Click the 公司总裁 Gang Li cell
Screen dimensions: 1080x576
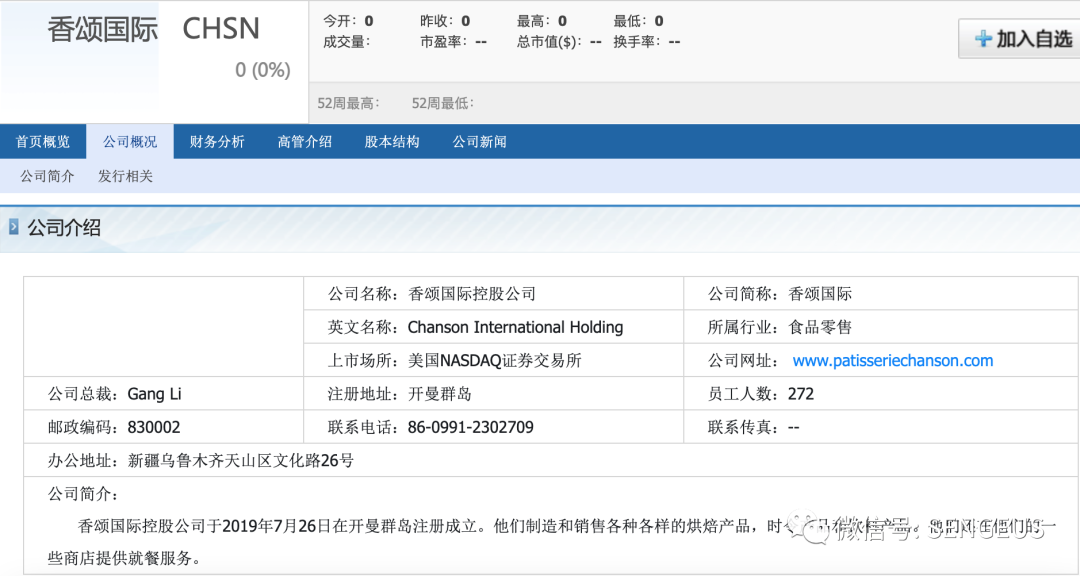pyautogui.click(x=164, y=393)
